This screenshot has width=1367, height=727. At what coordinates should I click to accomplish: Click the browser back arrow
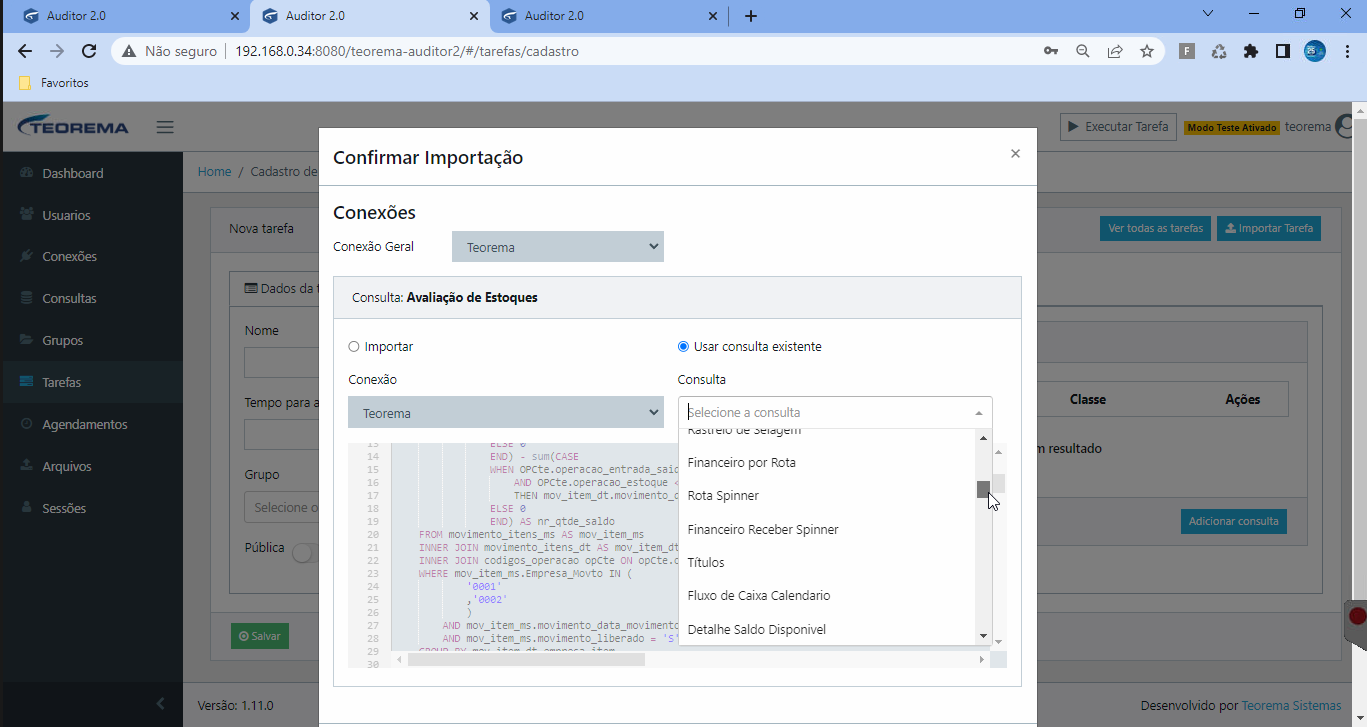point(25,51)
